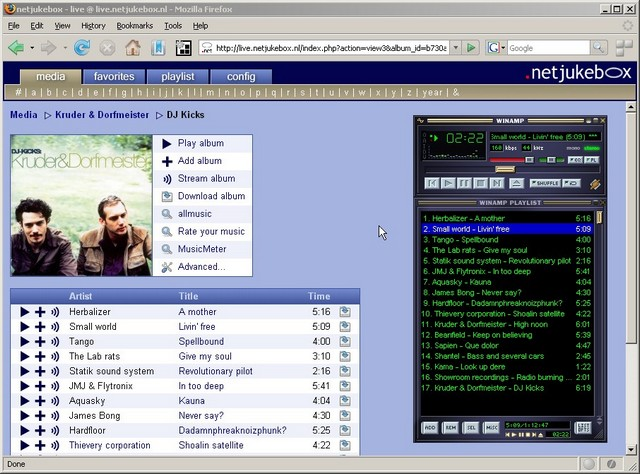Open the History menu
The height and width of the screenshot is (474, 640).
(93, 26)
